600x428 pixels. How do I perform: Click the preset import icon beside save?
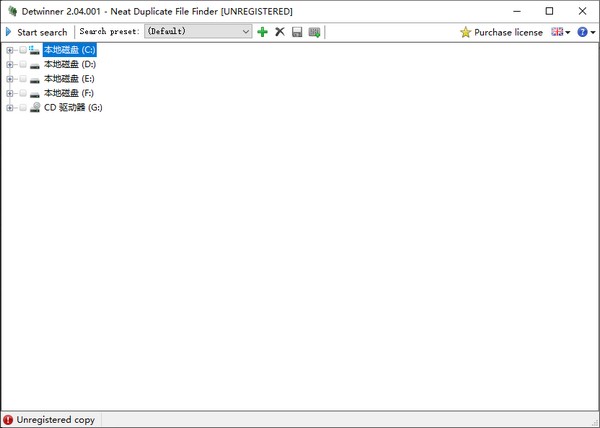(315, 32)
